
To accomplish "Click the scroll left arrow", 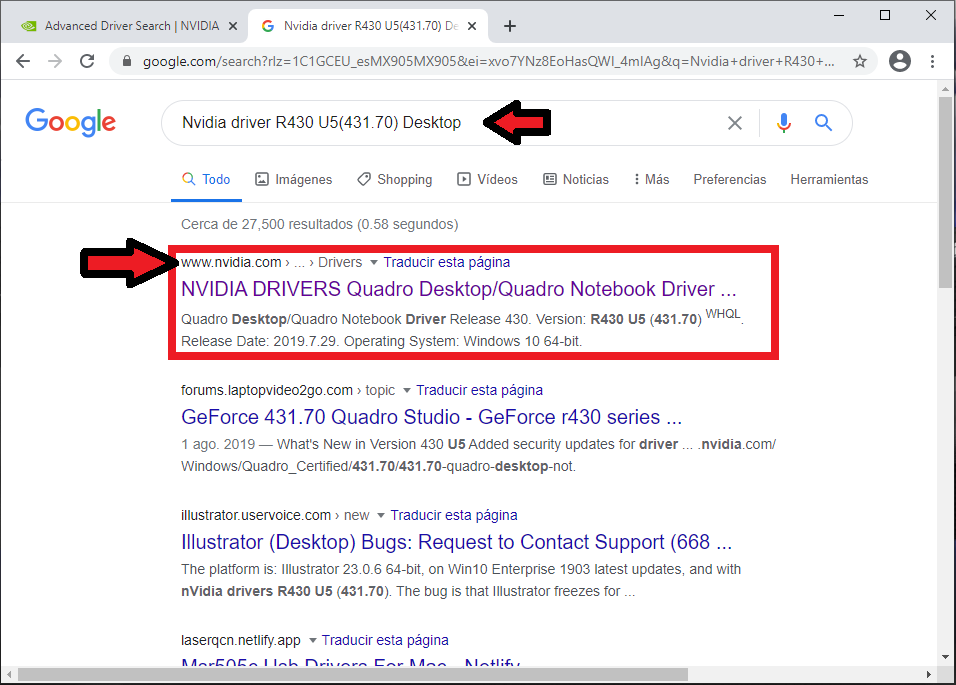I will pos(9,675).
